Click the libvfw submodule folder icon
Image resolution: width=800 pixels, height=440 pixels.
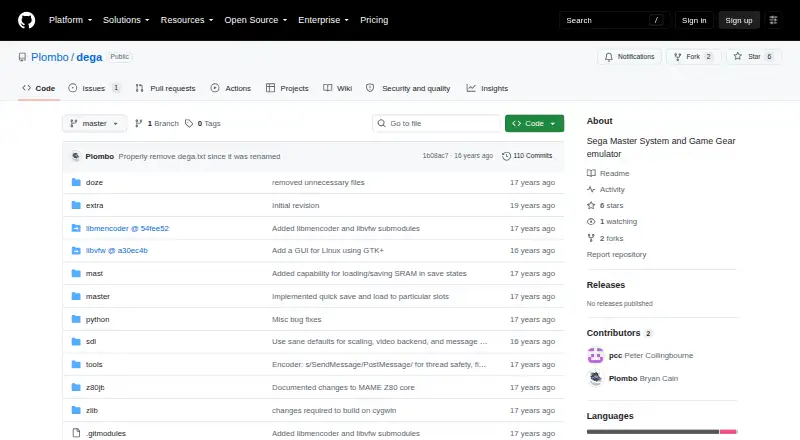pos(76,251)
